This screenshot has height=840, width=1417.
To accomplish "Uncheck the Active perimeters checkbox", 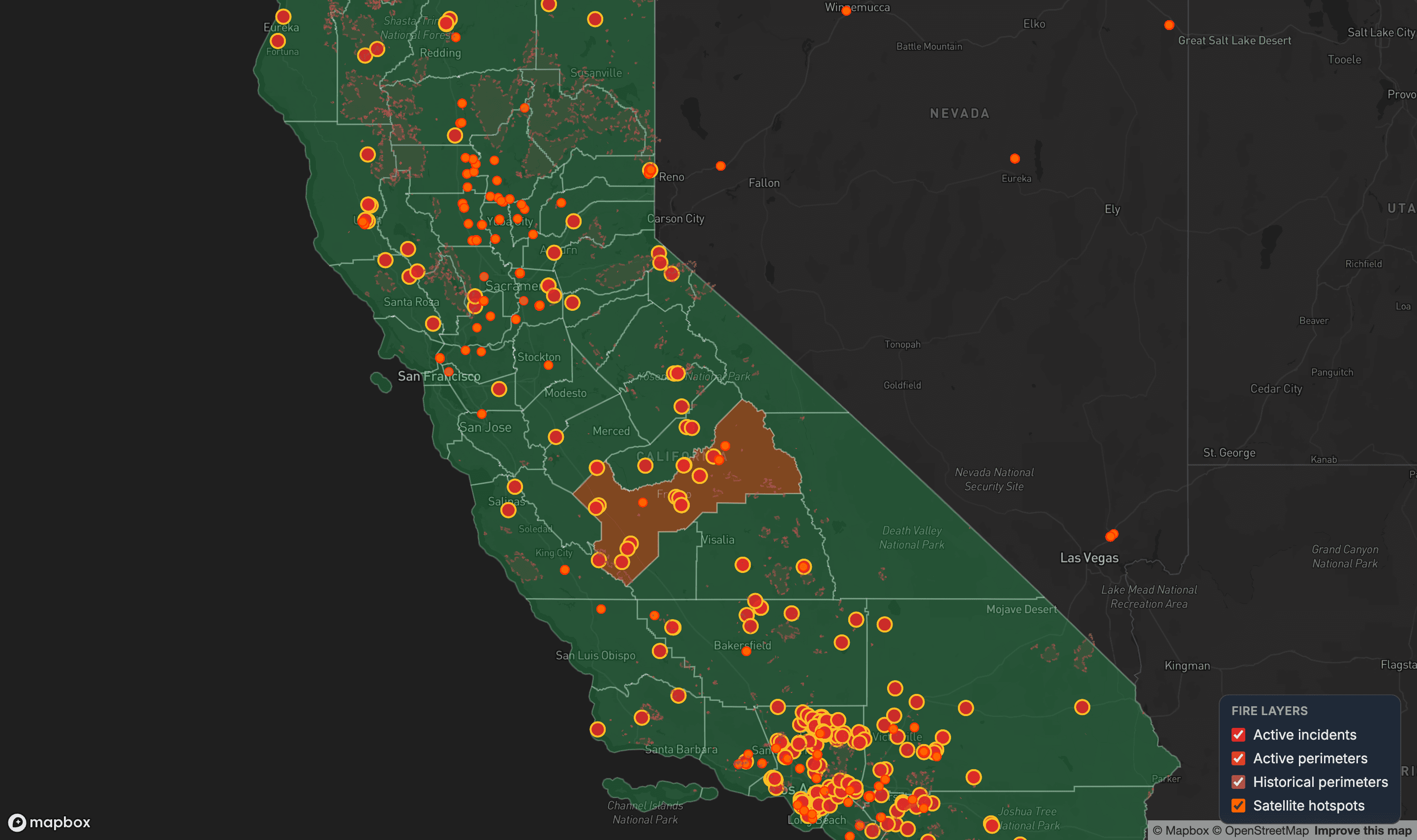I will 1239,758.
